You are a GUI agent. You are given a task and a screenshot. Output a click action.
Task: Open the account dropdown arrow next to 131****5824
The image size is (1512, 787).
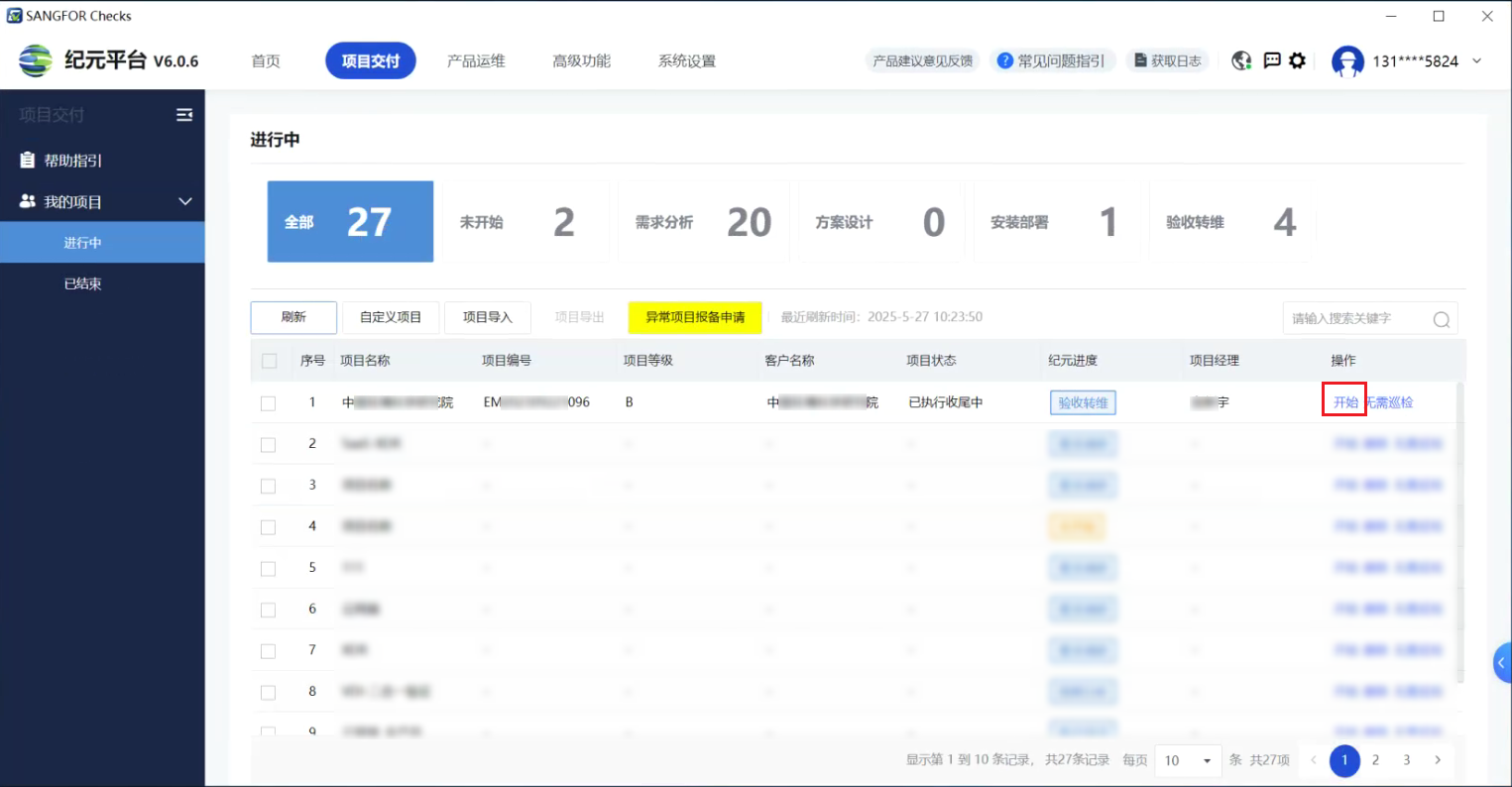(x=1476, y=61)
